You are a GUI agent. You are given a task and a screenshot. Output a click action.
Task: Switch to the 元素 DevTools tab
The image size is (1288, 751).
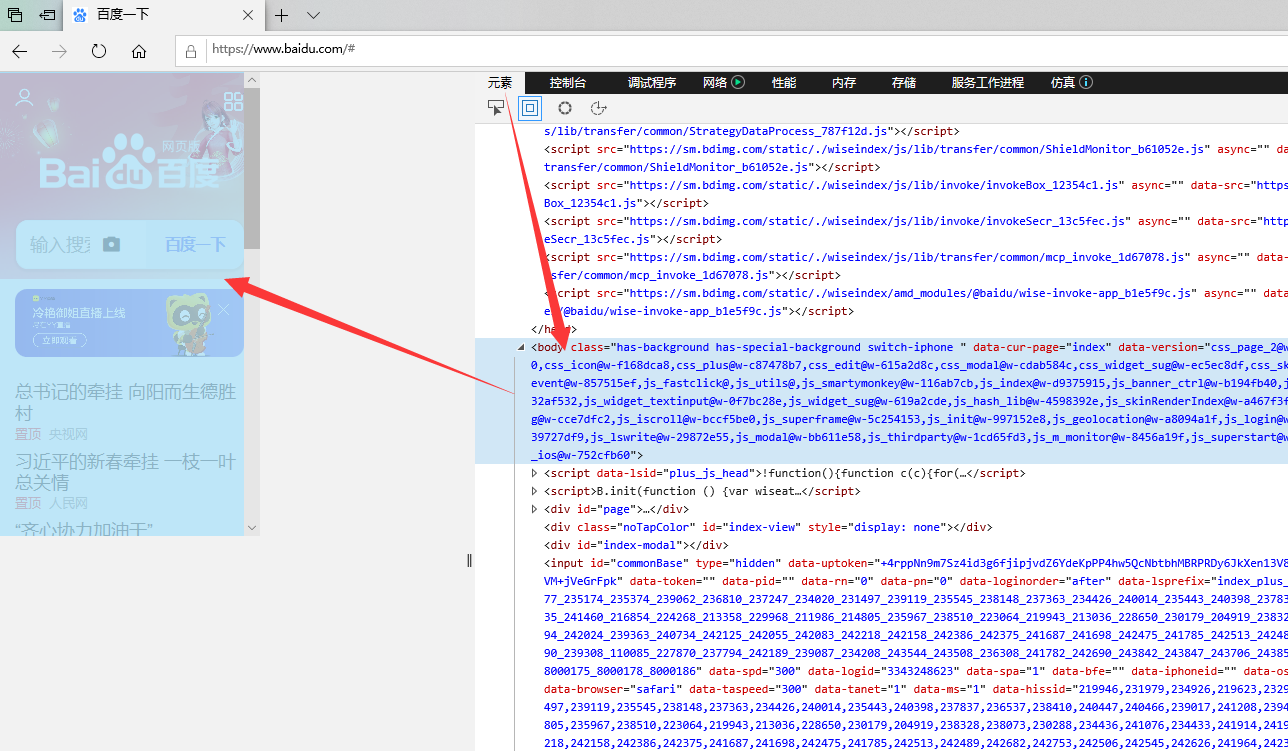click(x=500, y=83)
